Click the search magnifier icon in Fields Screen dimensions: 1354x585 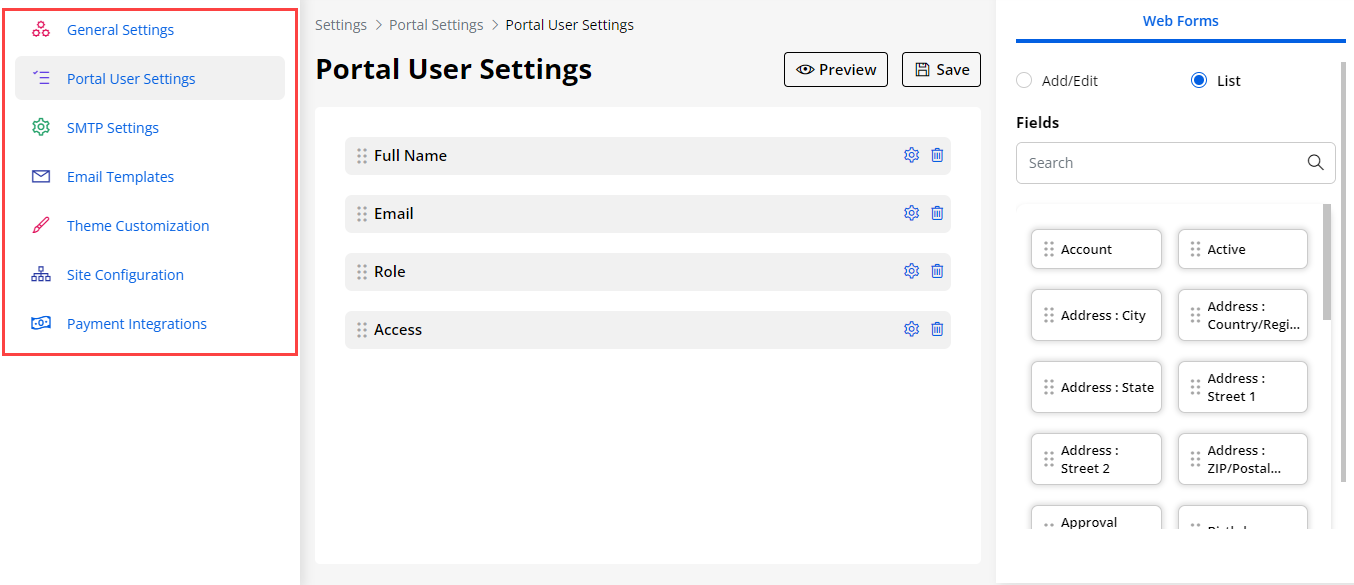click(x=1315, y=163)
